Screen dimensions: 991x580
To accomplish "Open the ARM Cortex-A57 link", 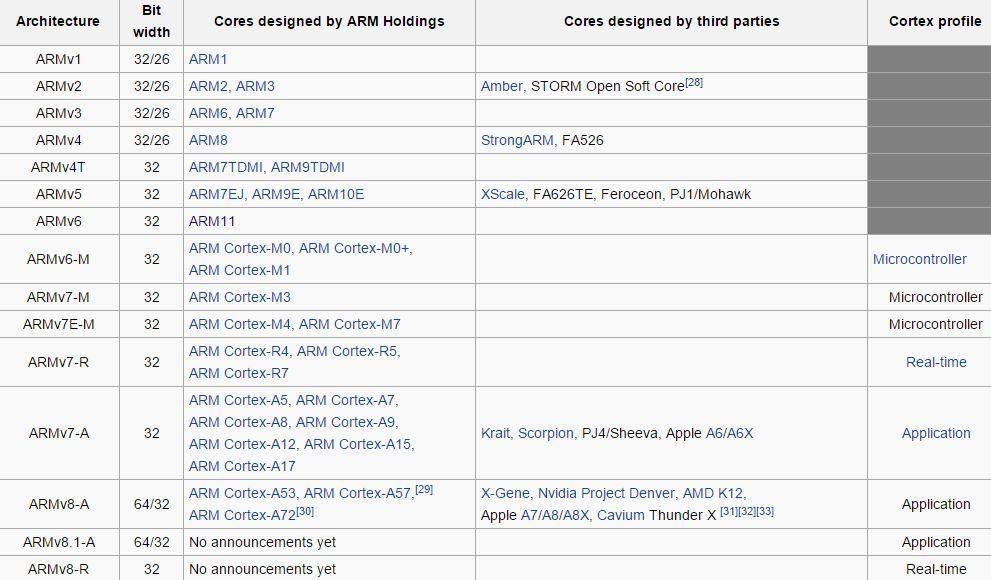I will pos(358,493).
